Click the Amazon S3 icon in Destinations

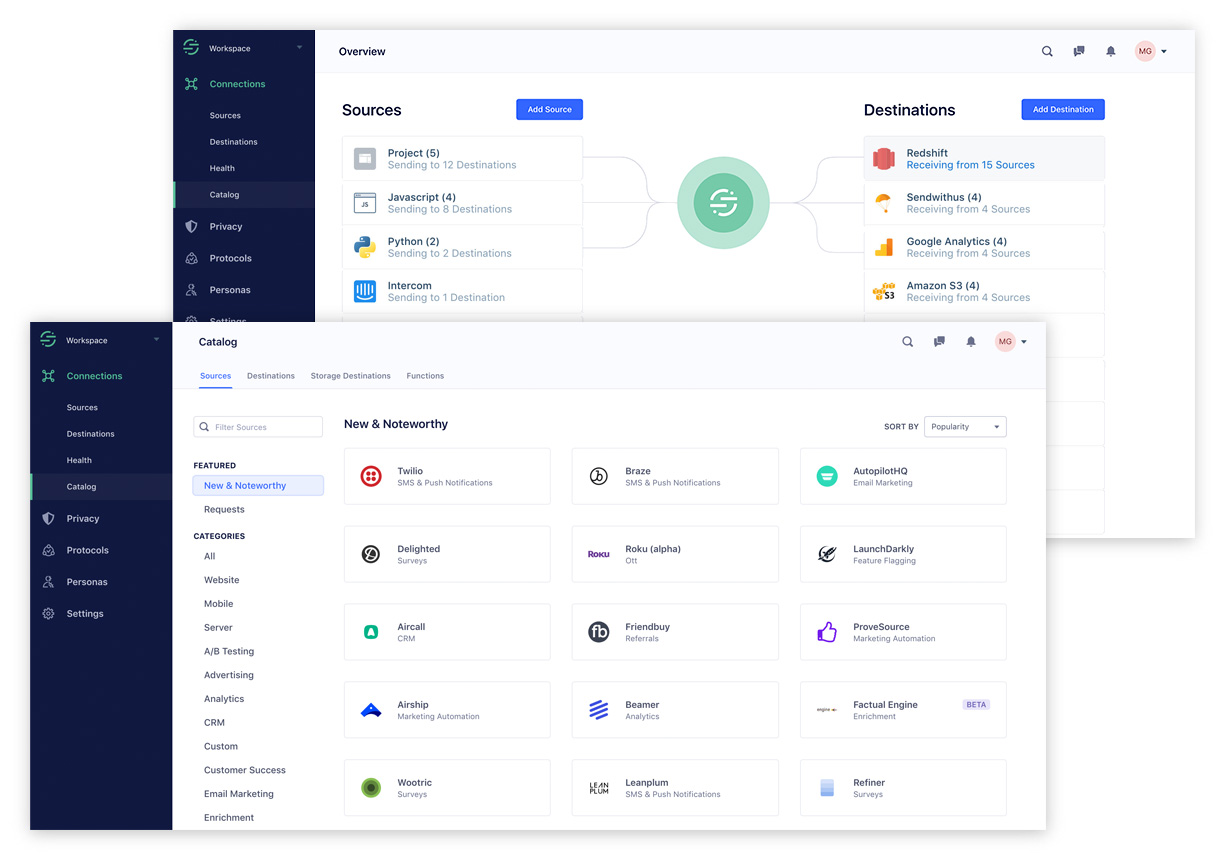883,291
